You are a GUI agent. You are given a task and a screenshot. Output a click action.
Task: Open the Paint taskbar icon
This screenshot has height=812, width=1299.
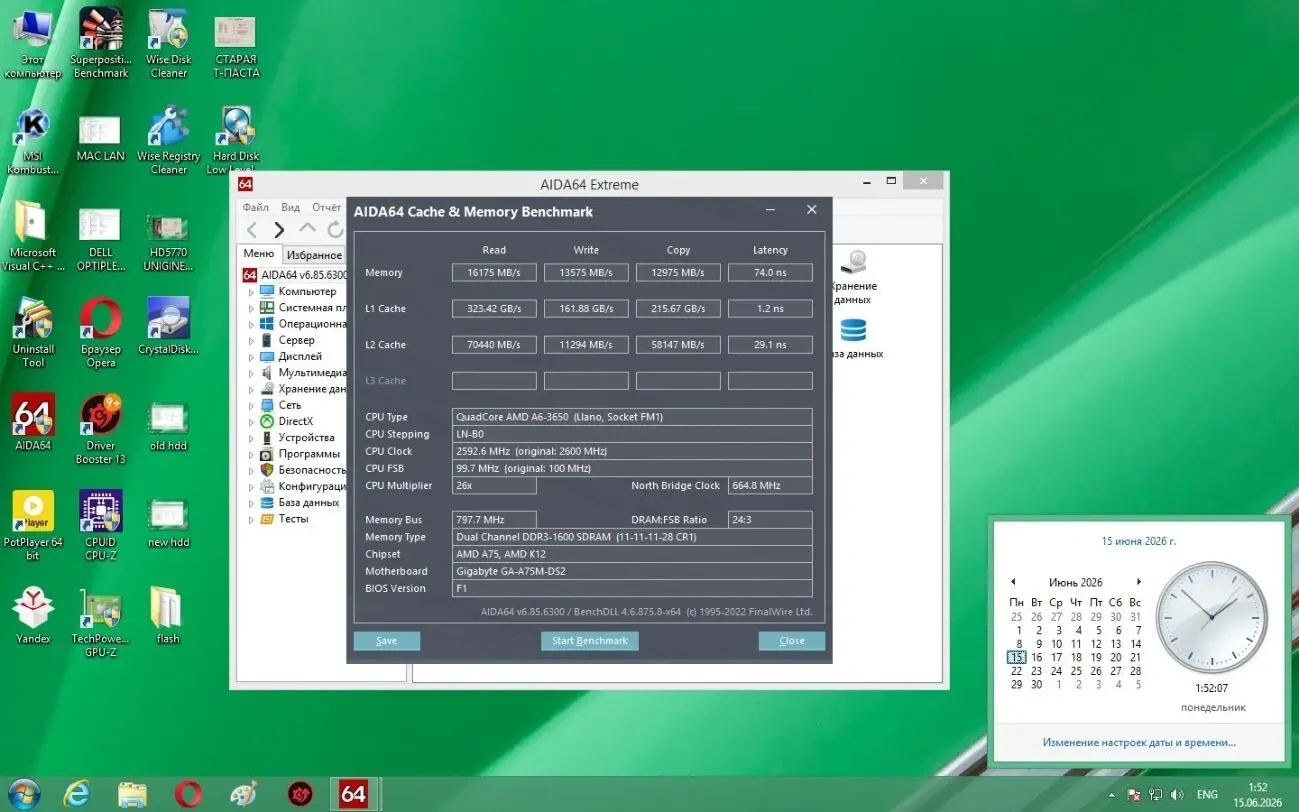tap(243, 794)
